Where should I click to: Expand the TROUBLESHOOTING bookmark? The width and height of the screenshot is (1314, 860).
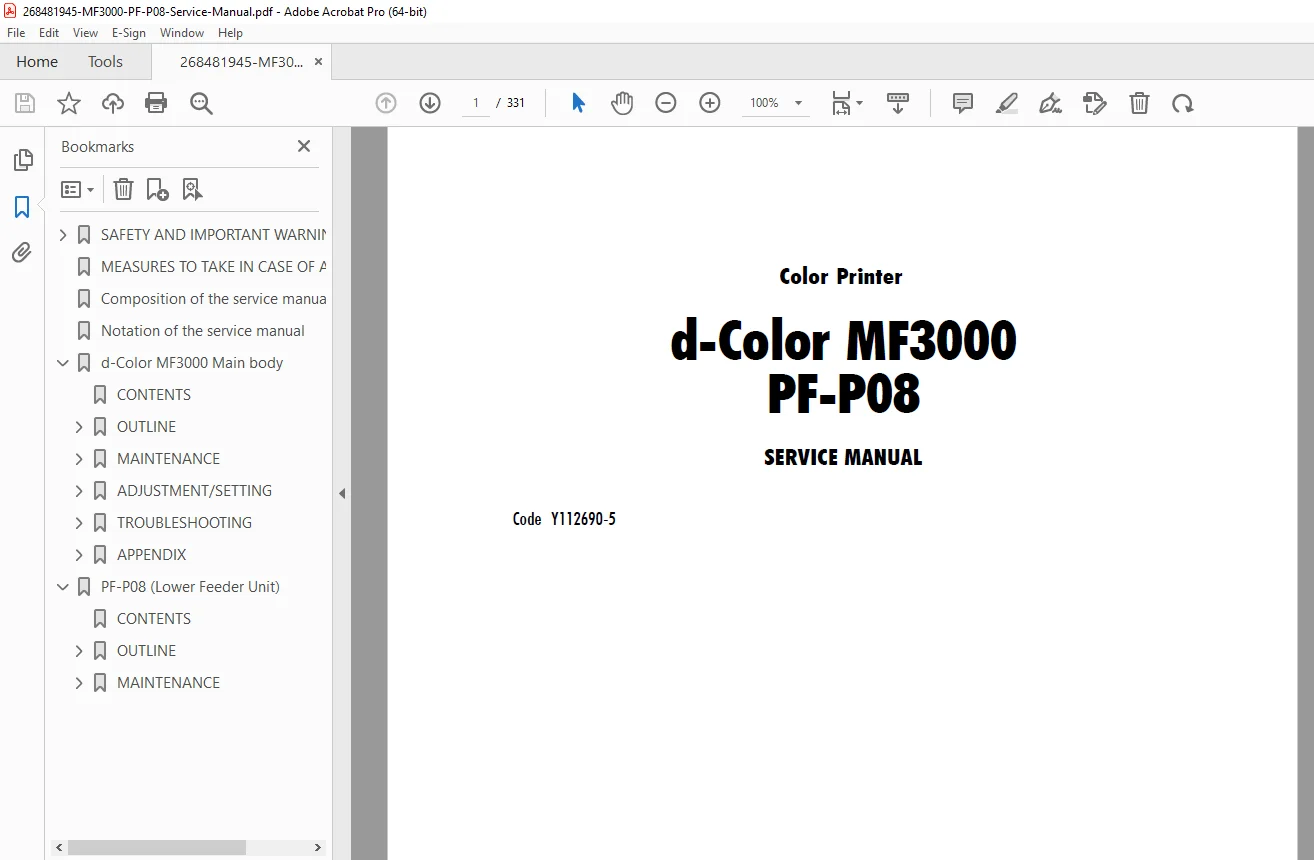pyautogui.click(x=80, y=523)
